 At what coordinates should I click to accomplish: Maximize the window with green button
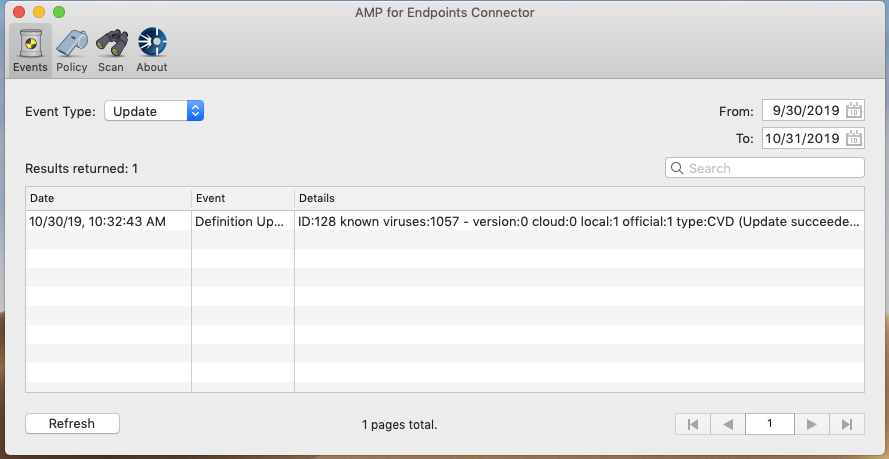[58, 12]
